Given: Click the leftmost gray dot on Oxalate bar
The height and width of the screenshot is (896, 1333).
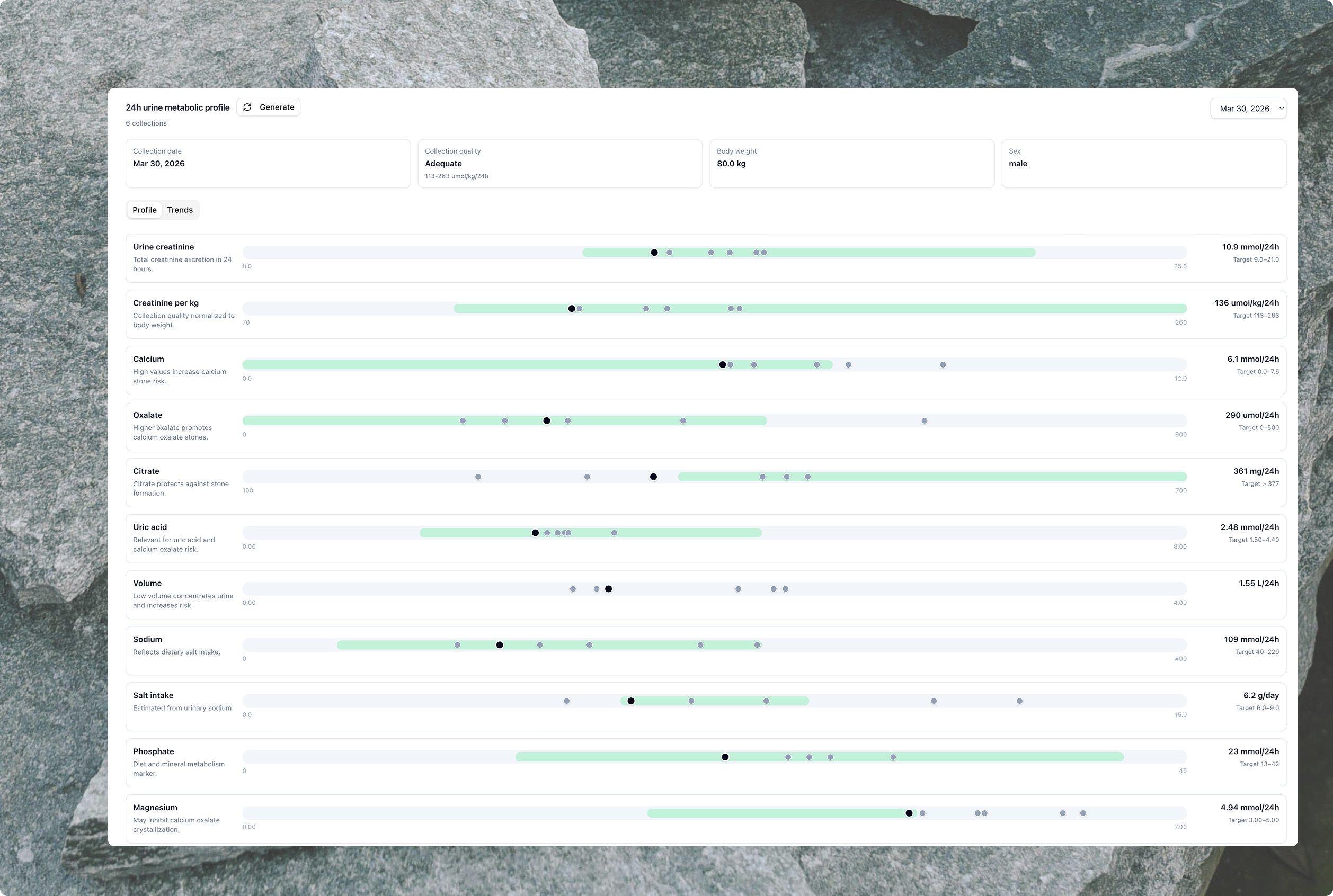Looking at the screenshot, I should pyautogui.click(x=463, y=420).
